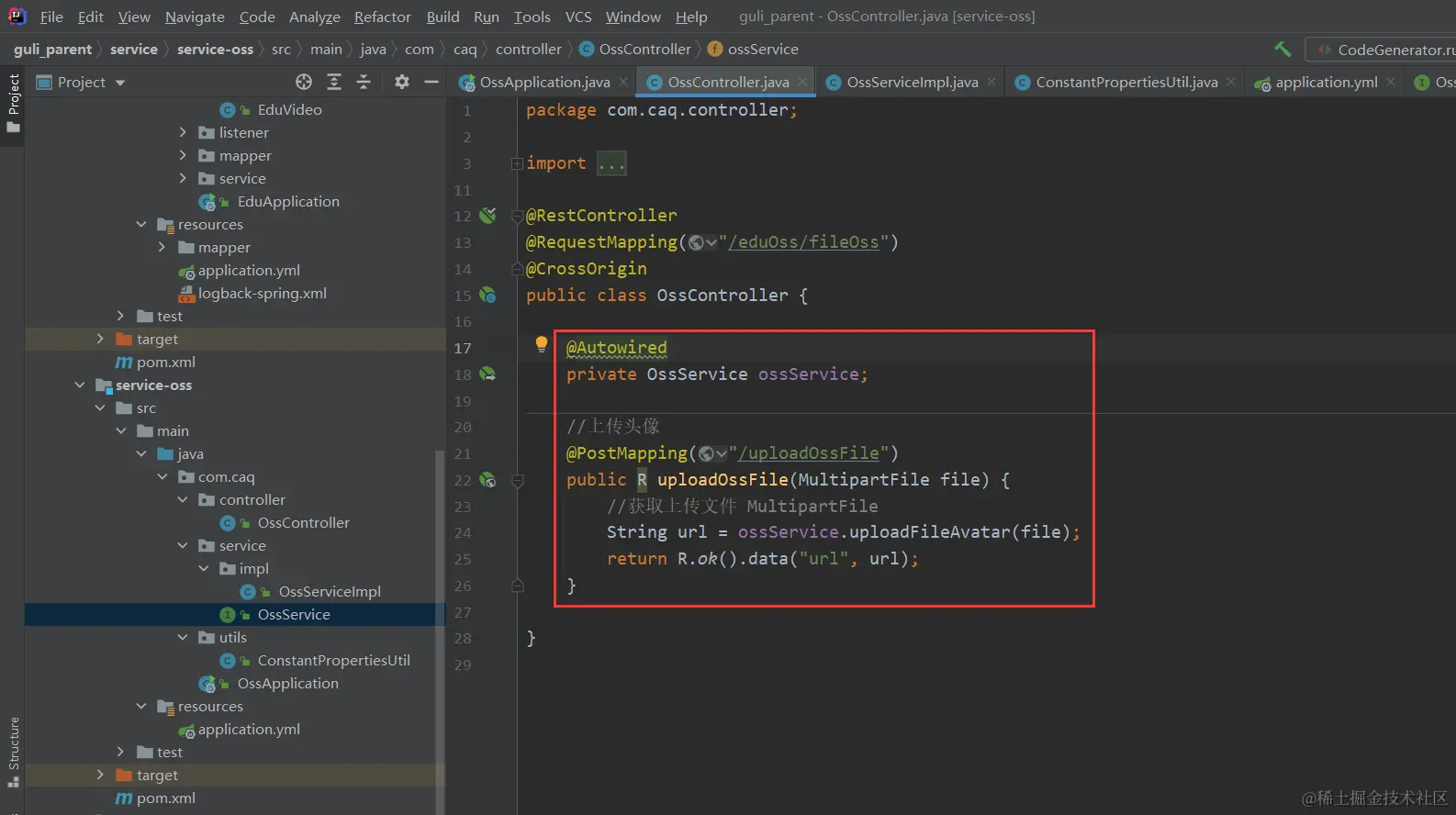Image resolution: width=1456 pixels, height=815 pixels.
Task: Click the /uploadOssFile URL link
Action: pyautogui.click(x=809, y=453)
